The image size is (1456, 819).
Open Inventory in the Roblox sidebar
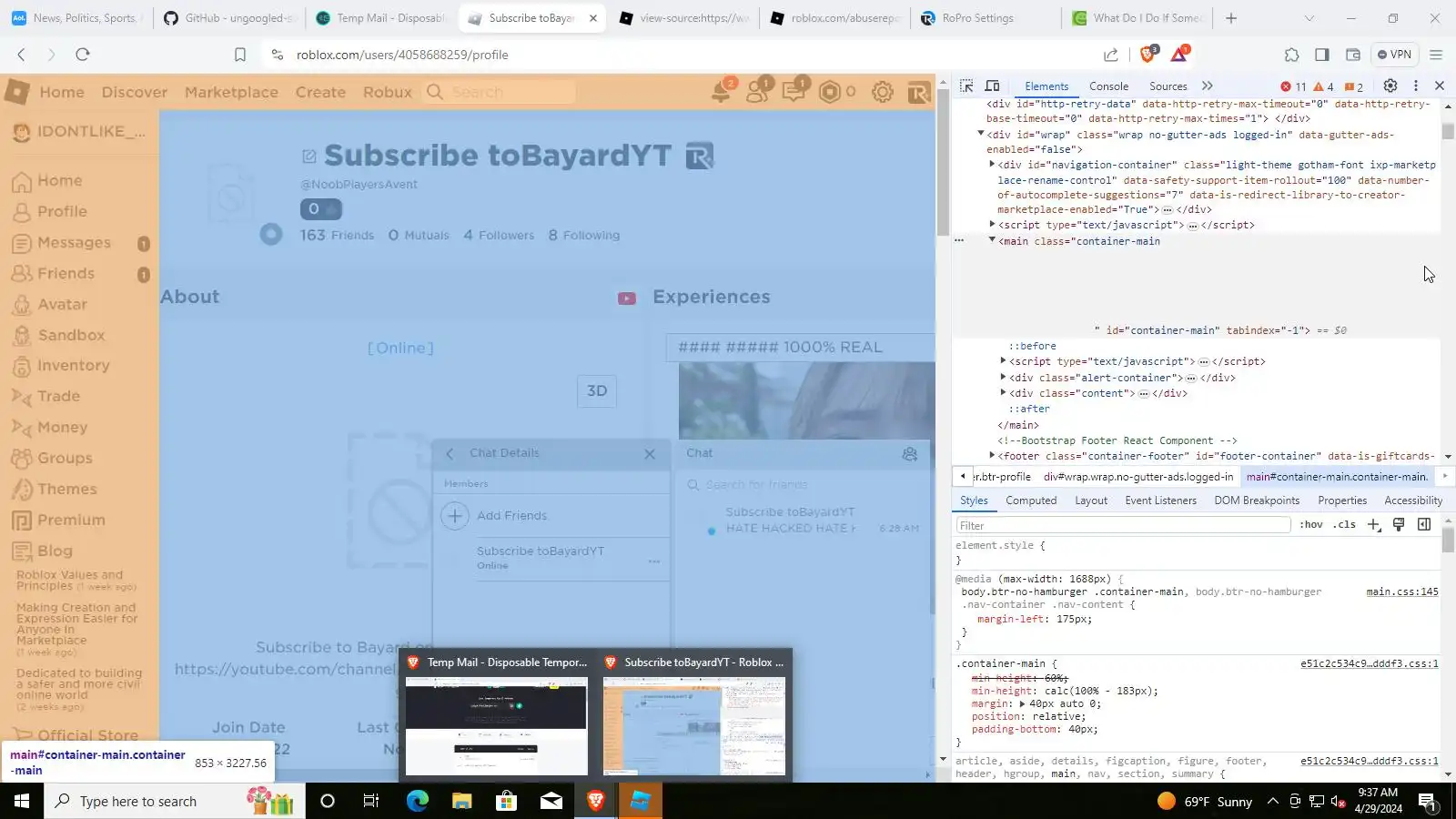[x=74, y=366]
